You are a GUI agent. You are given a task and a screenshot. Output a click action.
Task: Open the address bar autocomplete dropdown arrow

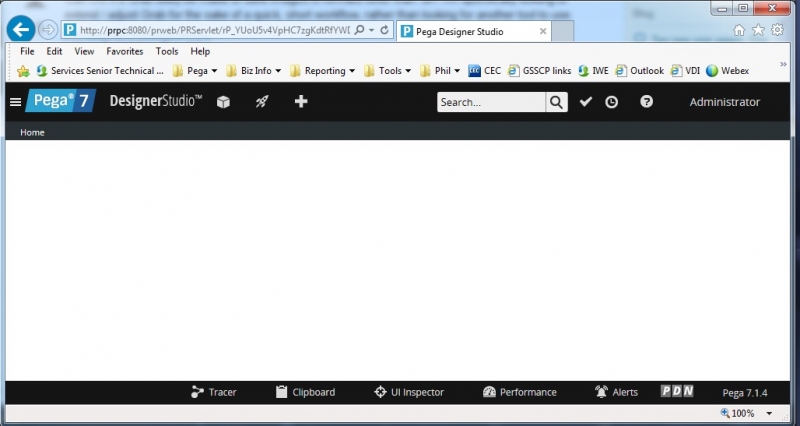pyautogui.click(x=372, y=31)
